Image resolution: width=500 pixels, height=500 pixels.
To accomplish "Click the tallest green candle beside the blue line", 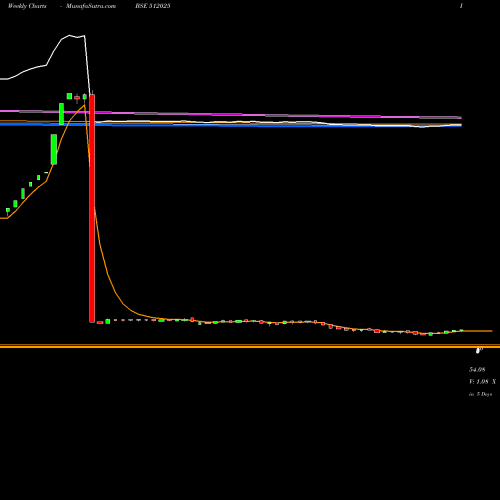I will [54, 149].
